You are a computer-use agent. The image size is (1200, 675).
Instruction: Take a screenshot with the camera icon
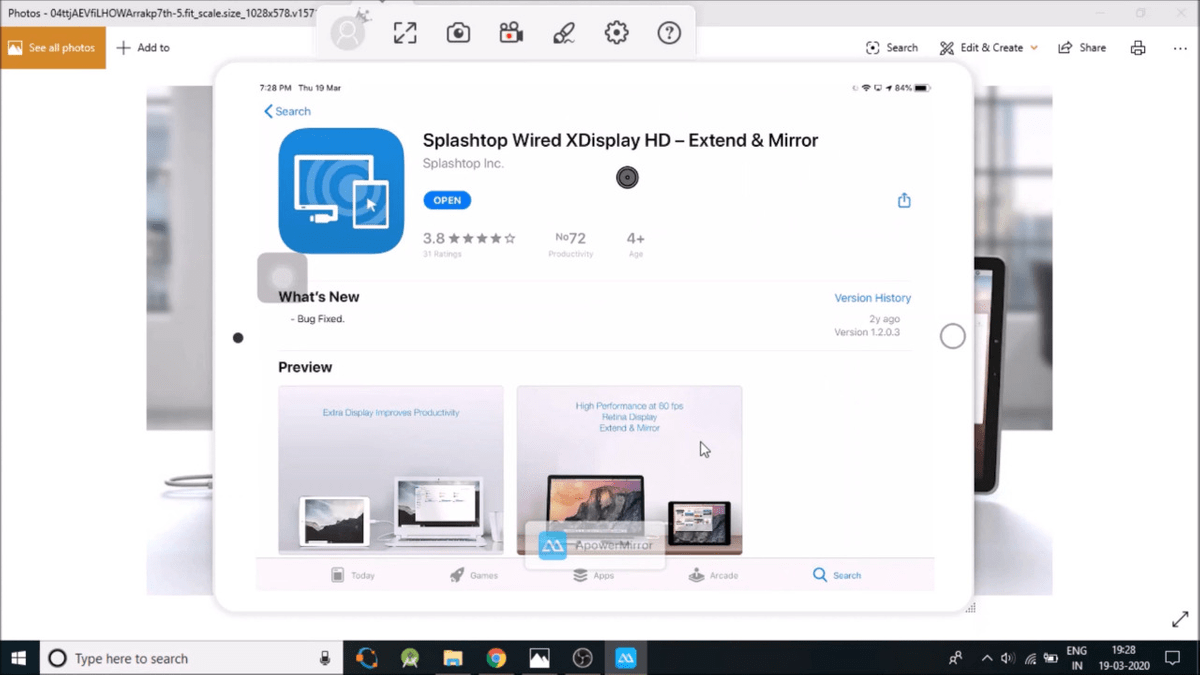pyautogui.click(x=458, y=33)
